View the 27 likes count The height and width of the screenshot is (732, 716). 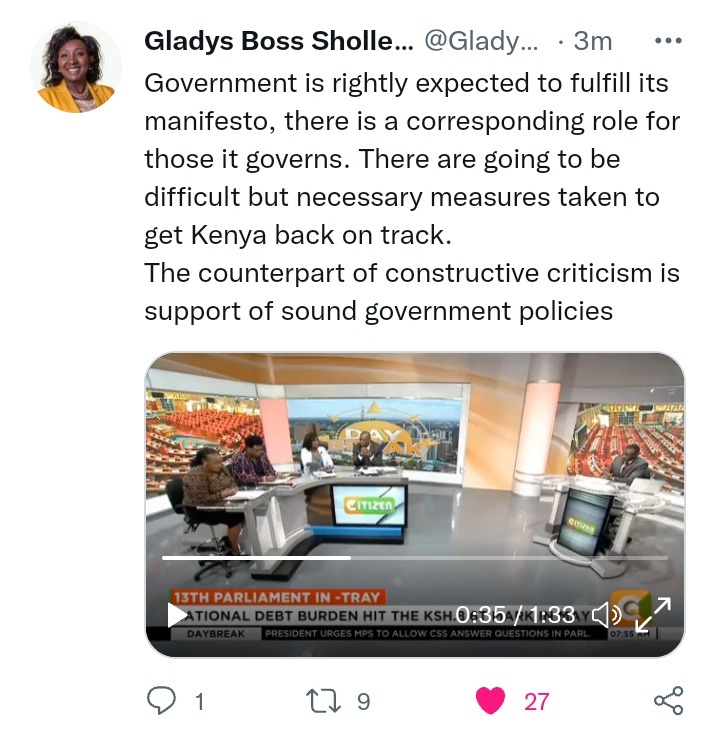[x=537, y=701]
